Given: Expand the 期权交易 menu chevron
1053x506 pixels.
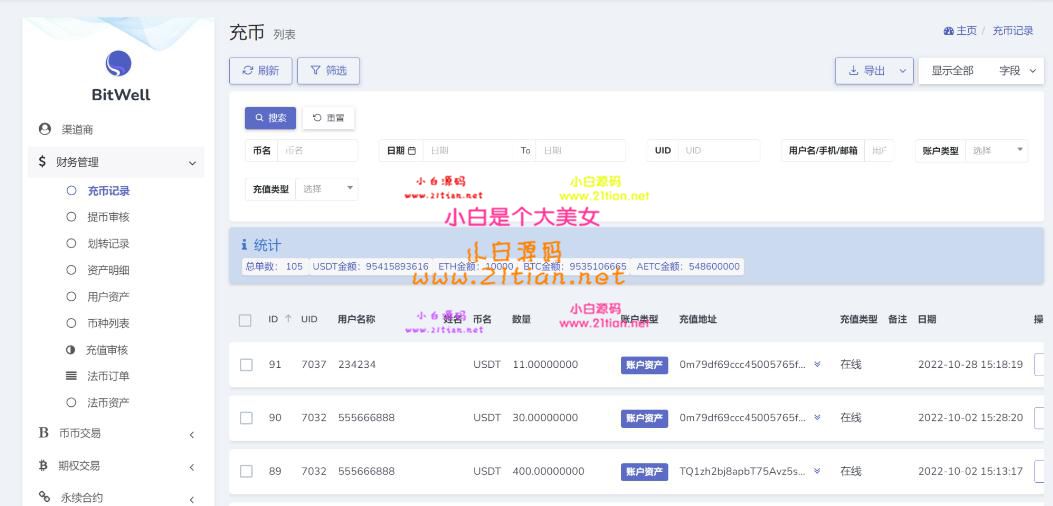Looking at the screenshot, I should [191, 467].
